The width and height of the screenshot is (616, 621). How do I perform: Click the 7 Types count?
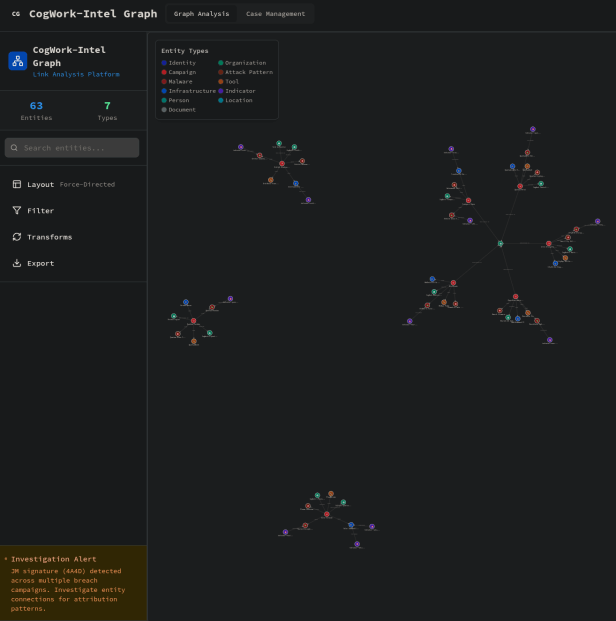point(107,106)
